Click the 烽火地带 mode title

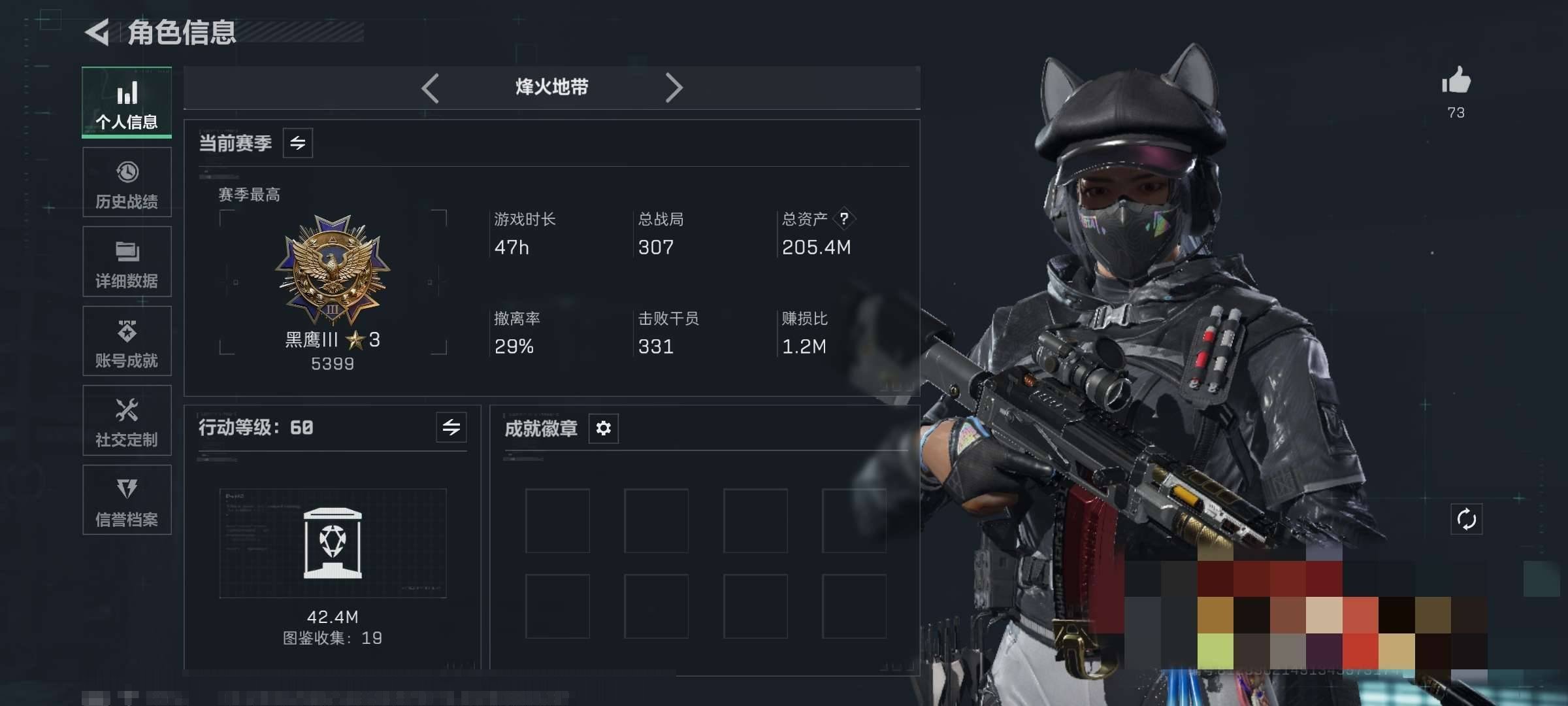tap(552, 87)
